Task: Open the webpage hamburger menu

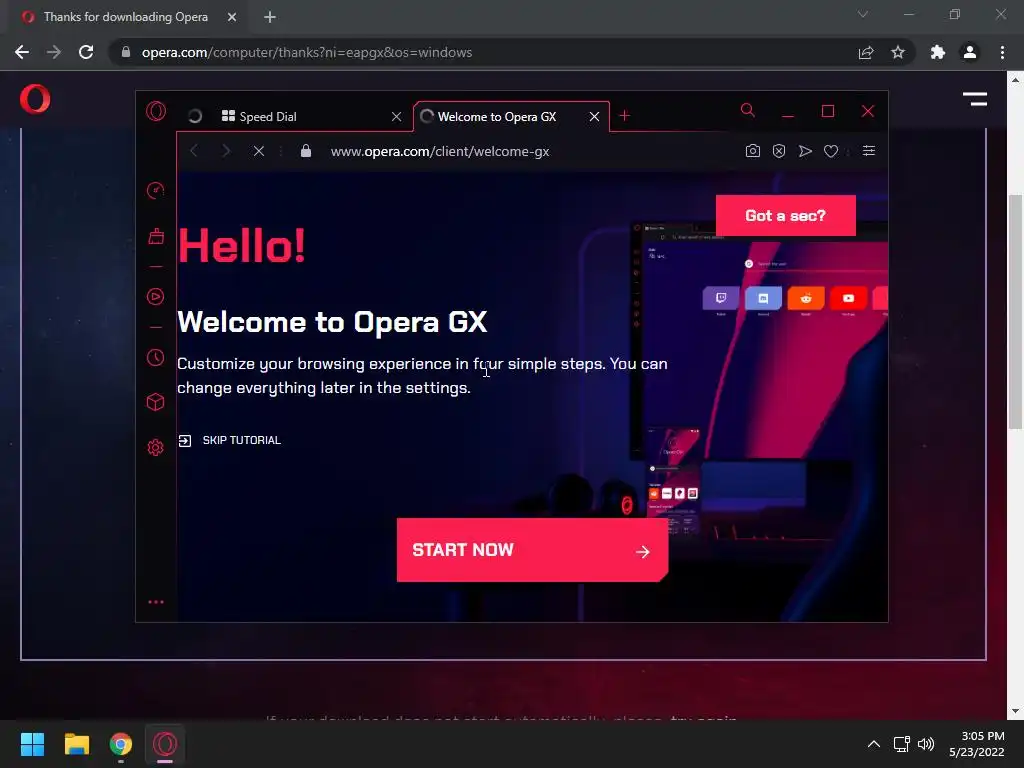Action: (974, 99)
